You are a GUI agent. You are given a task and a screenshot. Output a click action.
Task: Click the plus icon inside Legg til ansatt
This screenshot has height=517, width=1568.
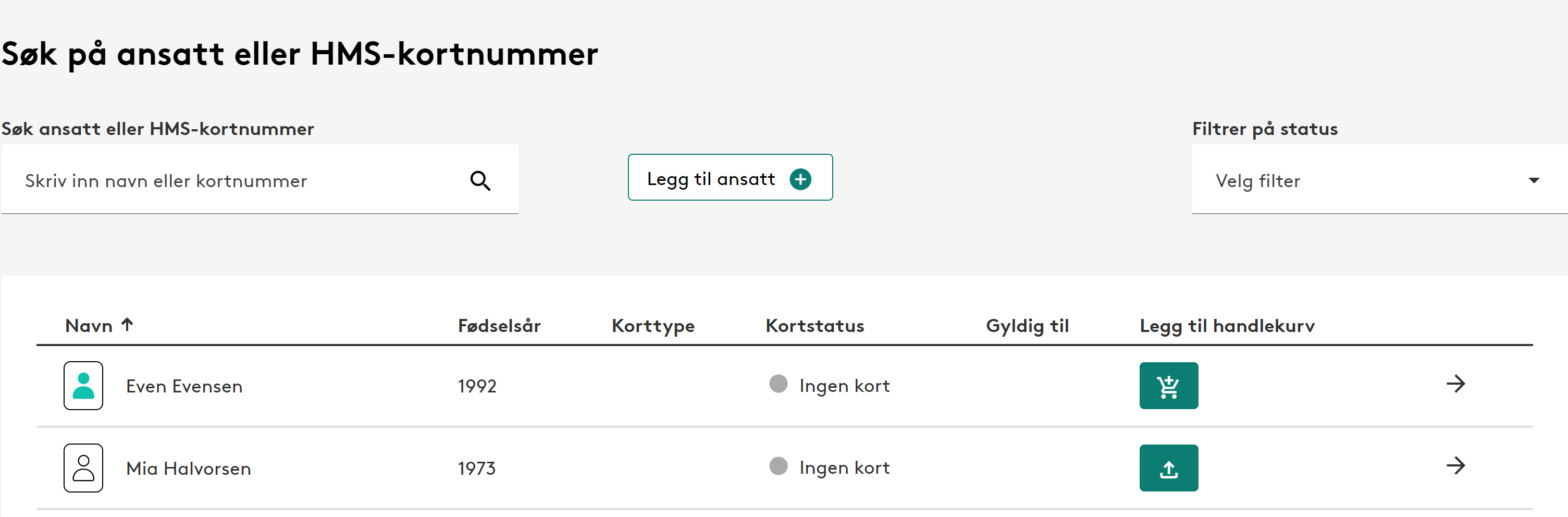tap(800, 178)
